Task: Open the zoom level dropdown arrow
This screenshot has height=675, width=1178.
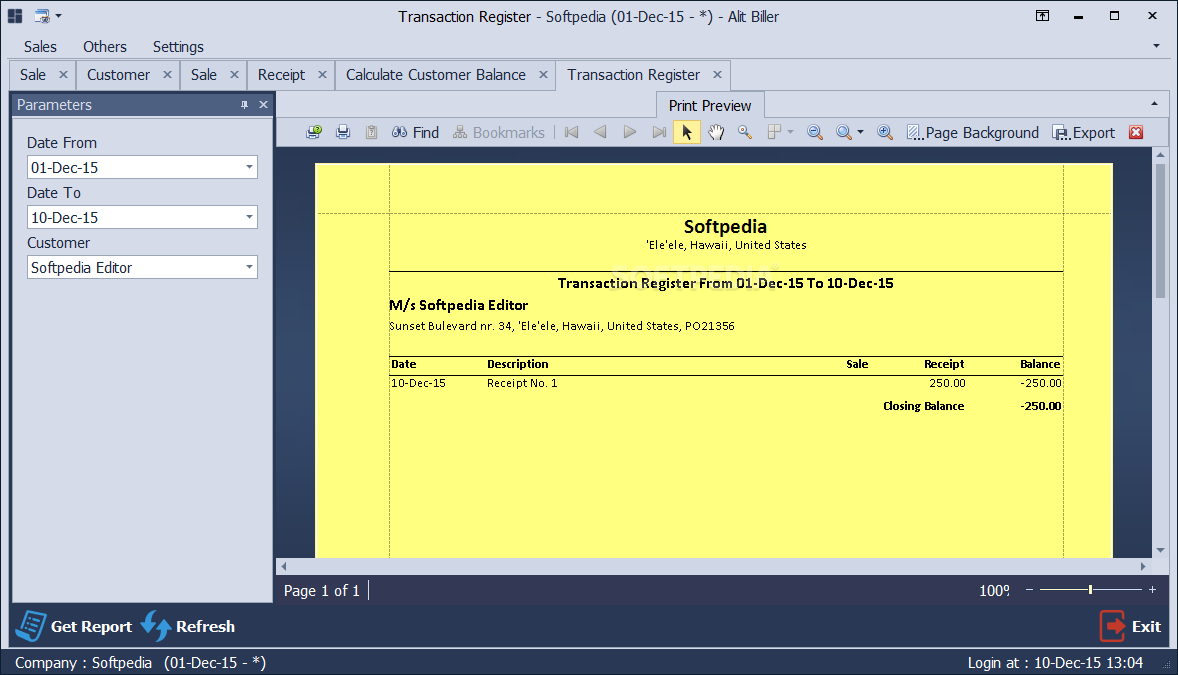Action: 860,132
